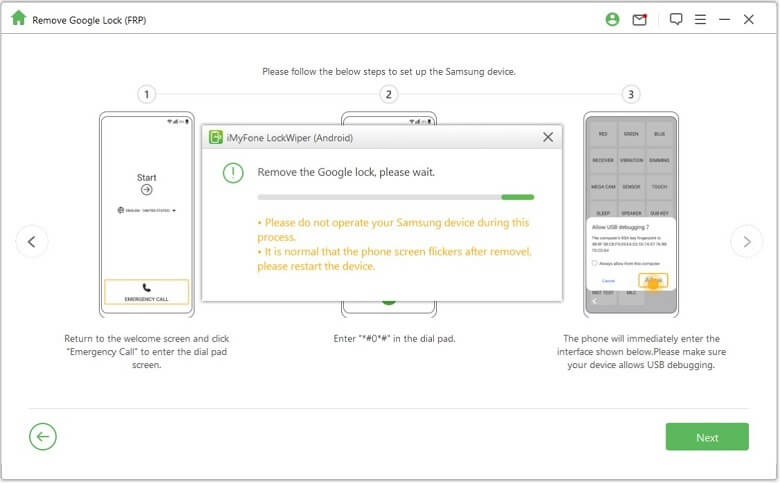Click the Allow button in USB debugging prompt
Screen dimensions: 780x483
653,280
